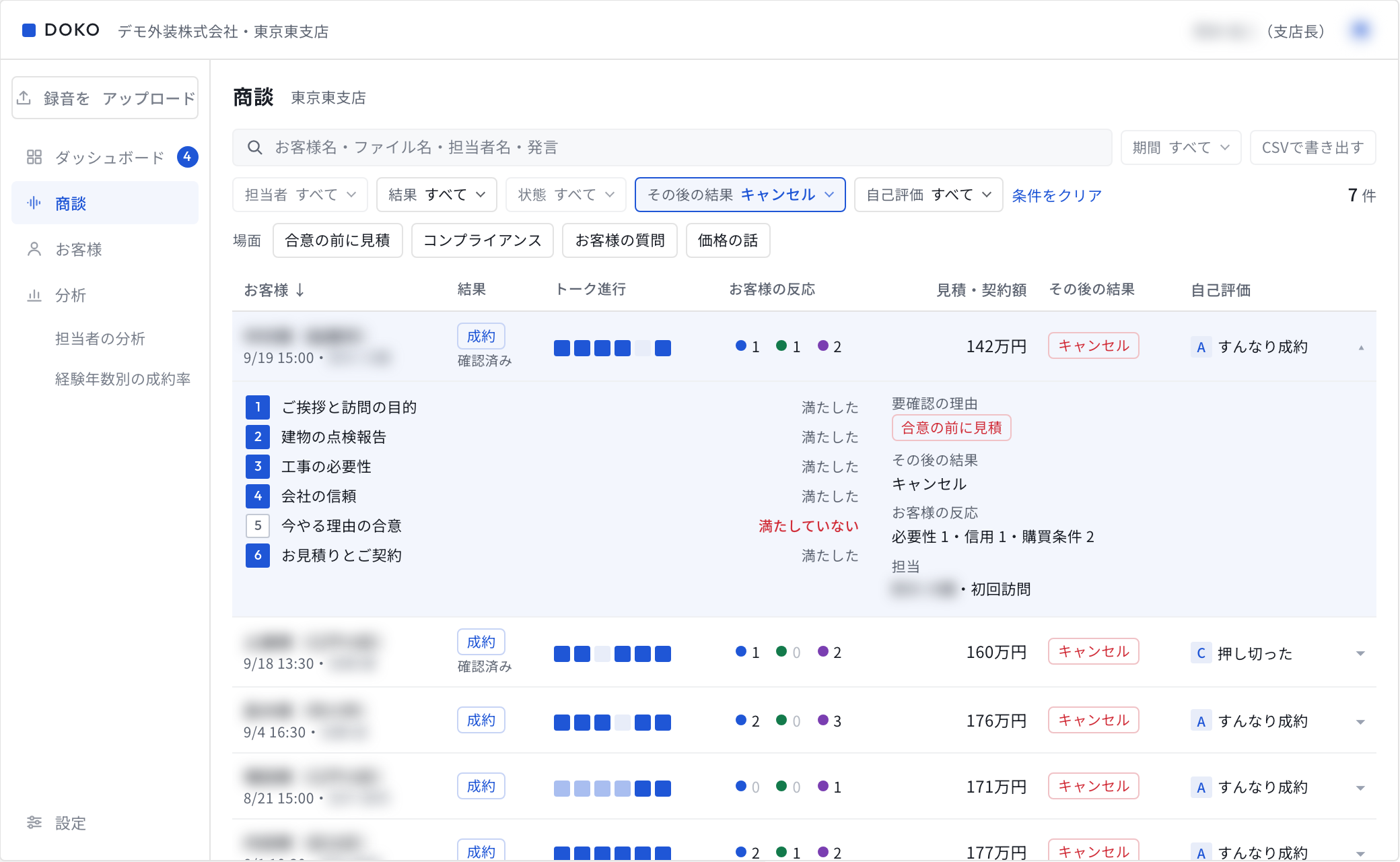Click the sort arrow beside お客様 header
Image resolution: width=1400 pixels, height=862 pixels.
pyautogui.click(x=300, y=290)
